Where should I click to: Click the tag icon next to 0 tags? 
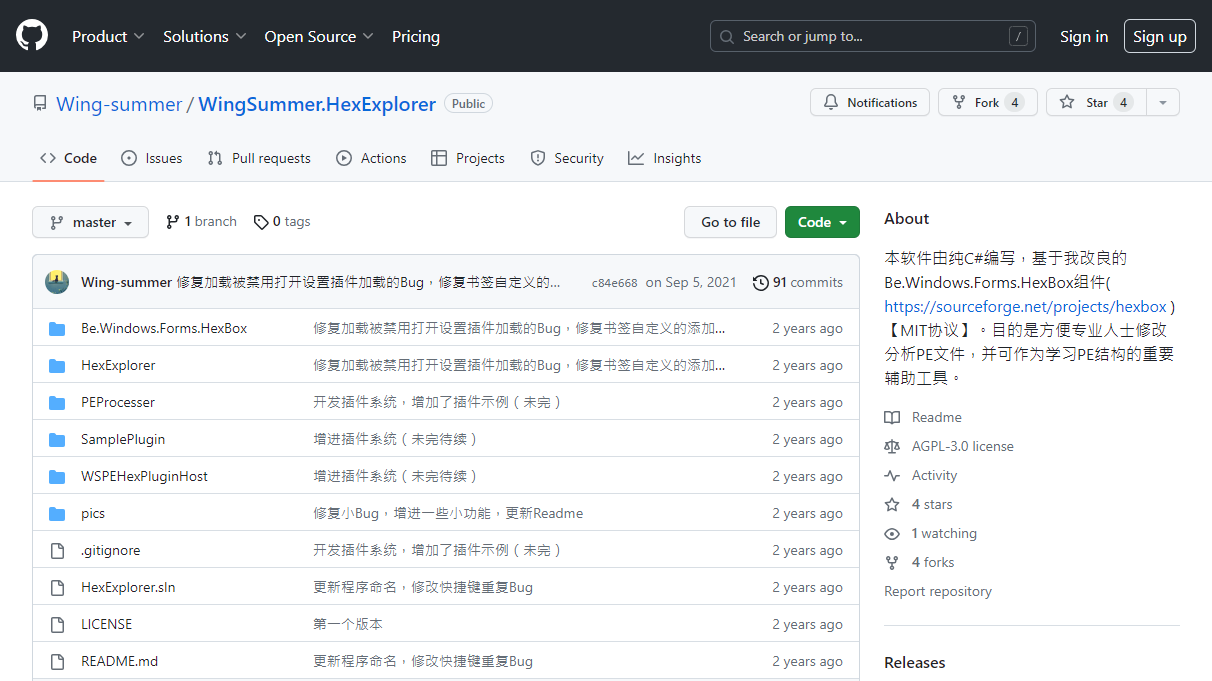click(261, 222)
